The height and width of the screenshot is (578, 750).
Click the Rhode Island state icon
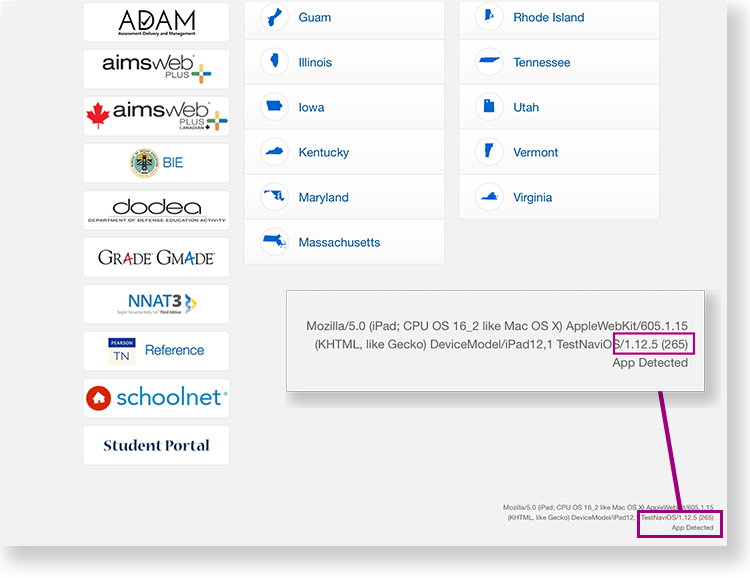pyautogui.click(x=489, y=18)
